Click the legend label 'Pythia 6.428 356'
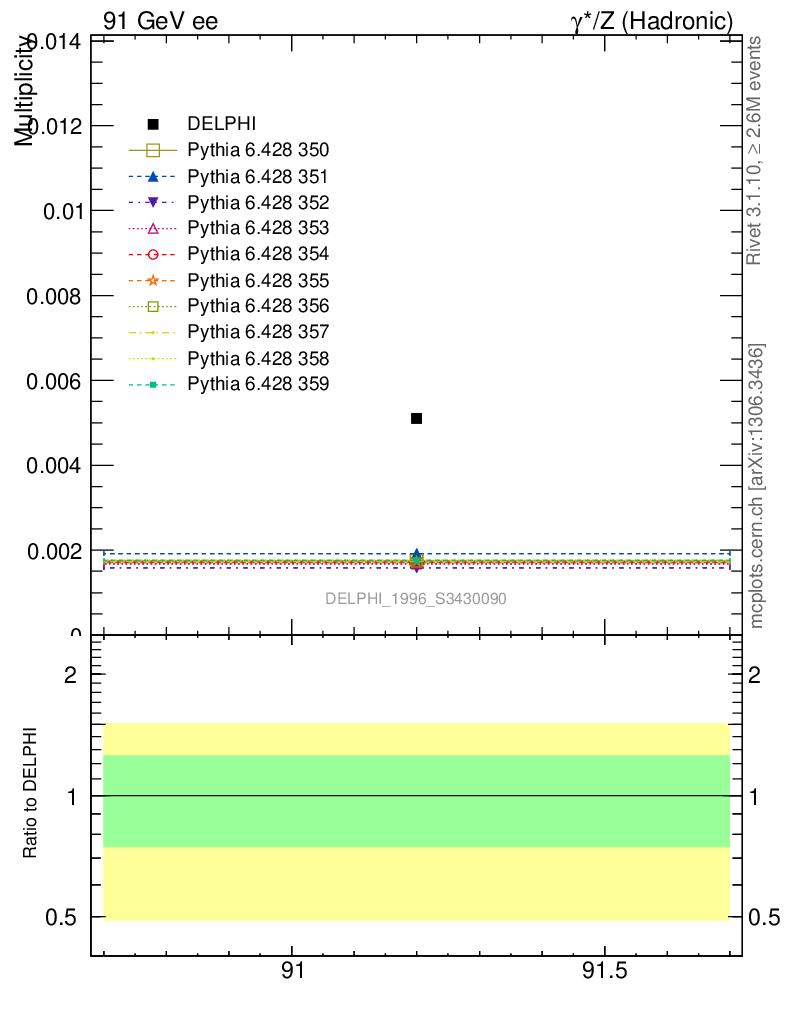The width and height of the screenshot is (786, 1024). tap(258, 306)
